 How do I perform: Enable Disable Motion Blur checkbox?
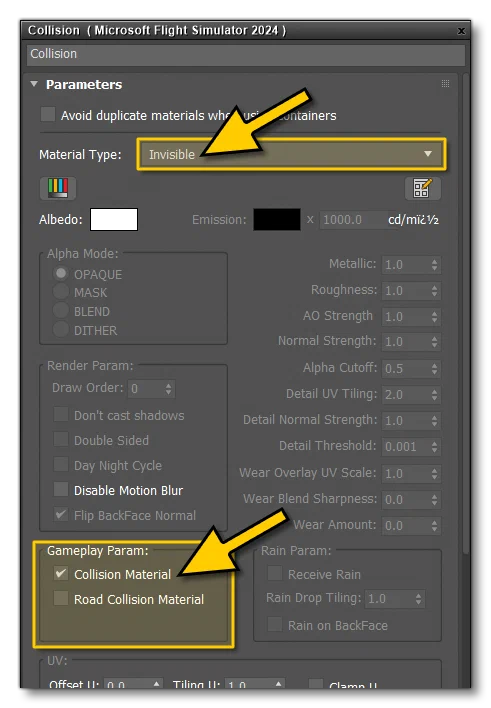pos(61,489)
